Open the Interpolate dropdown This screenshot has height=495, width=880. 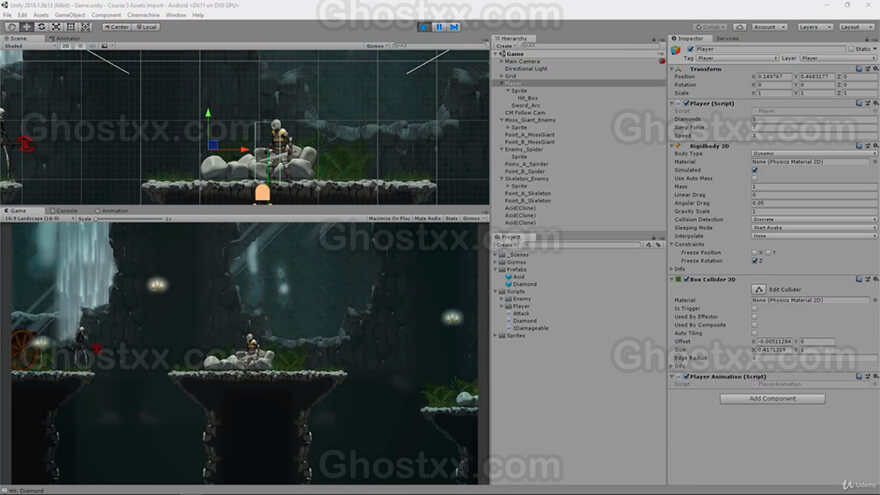[x=814, y=236]
